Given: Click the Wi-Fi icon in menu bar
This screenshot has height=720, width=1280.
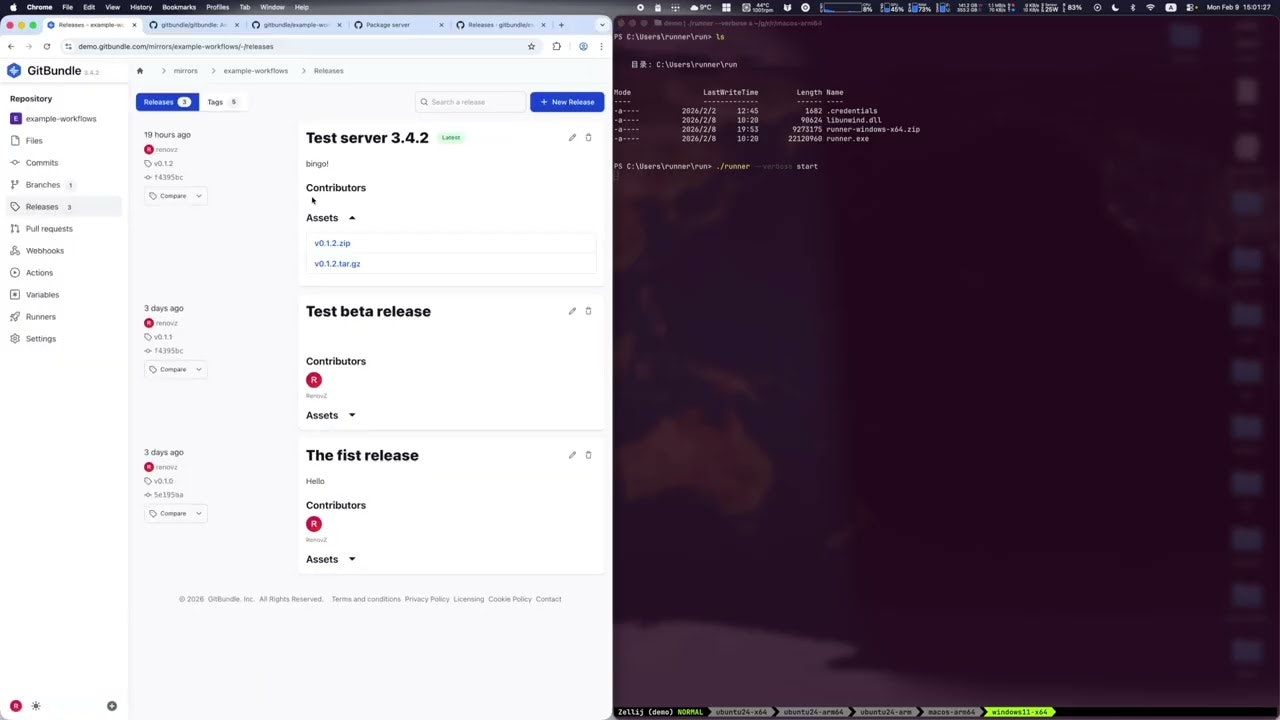Looking at the screenshot, I should (x=1150, y=7).
